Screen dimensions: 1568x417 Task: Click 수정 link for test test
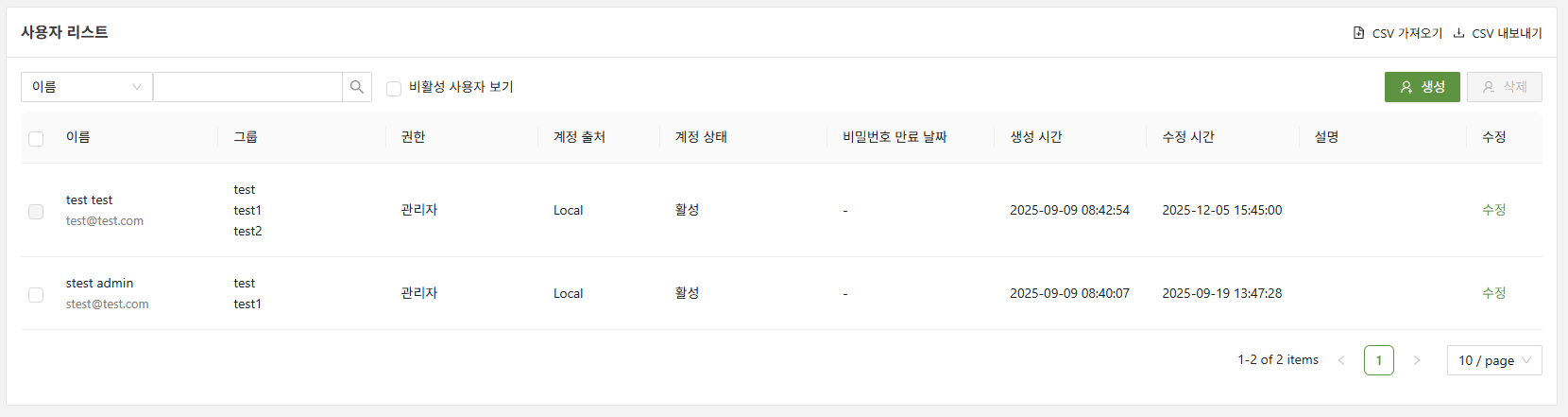point(1493,210)
